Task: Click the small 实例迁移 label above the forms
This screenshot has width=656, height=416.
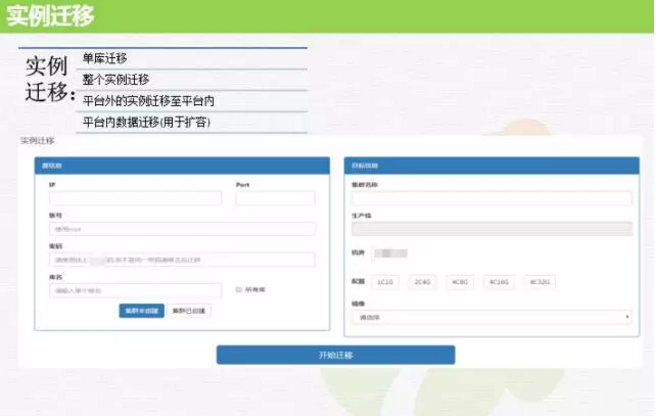Action: click(37, 141)
